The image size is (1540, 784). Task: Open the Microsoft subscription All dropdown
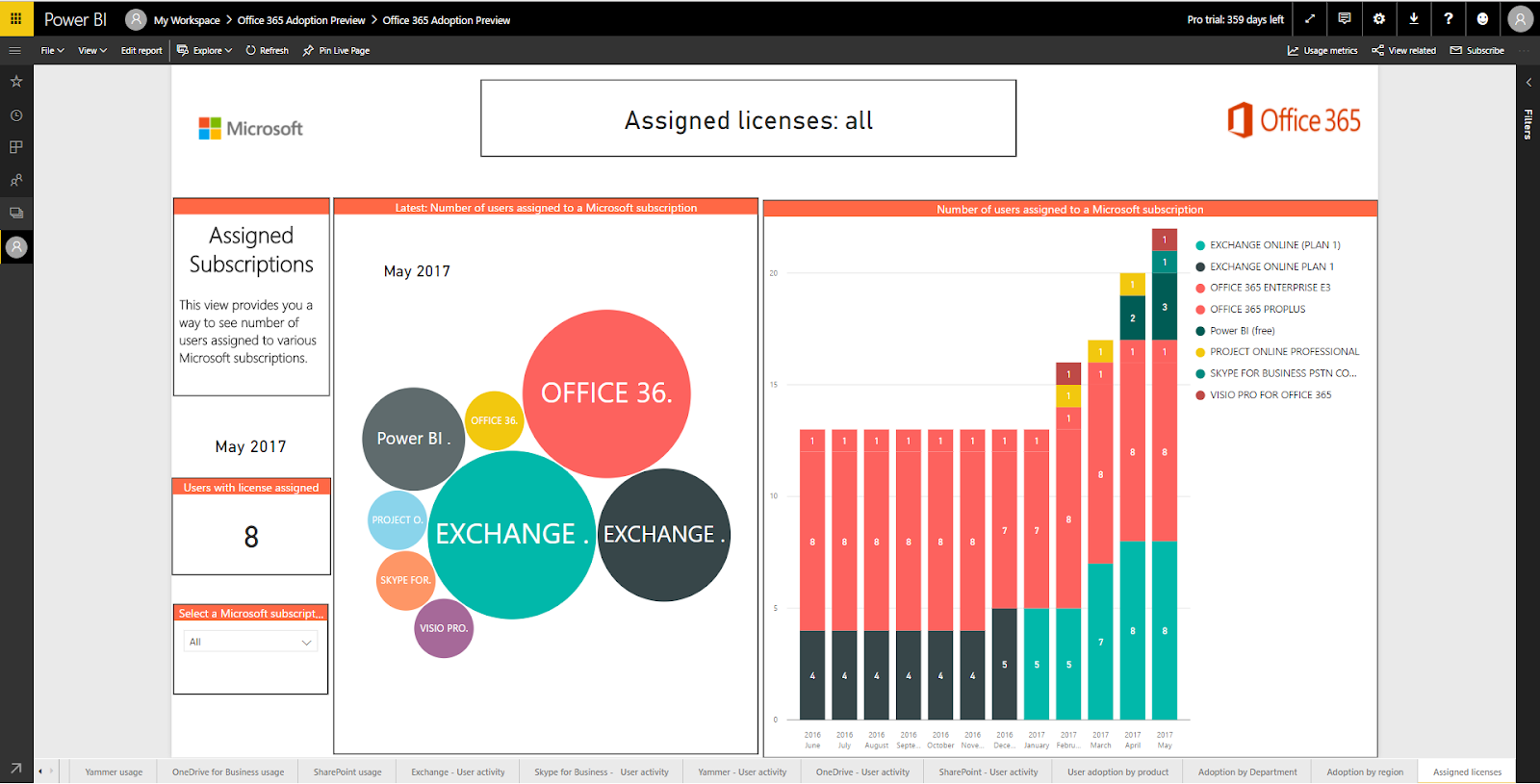(x=250, y=642)
